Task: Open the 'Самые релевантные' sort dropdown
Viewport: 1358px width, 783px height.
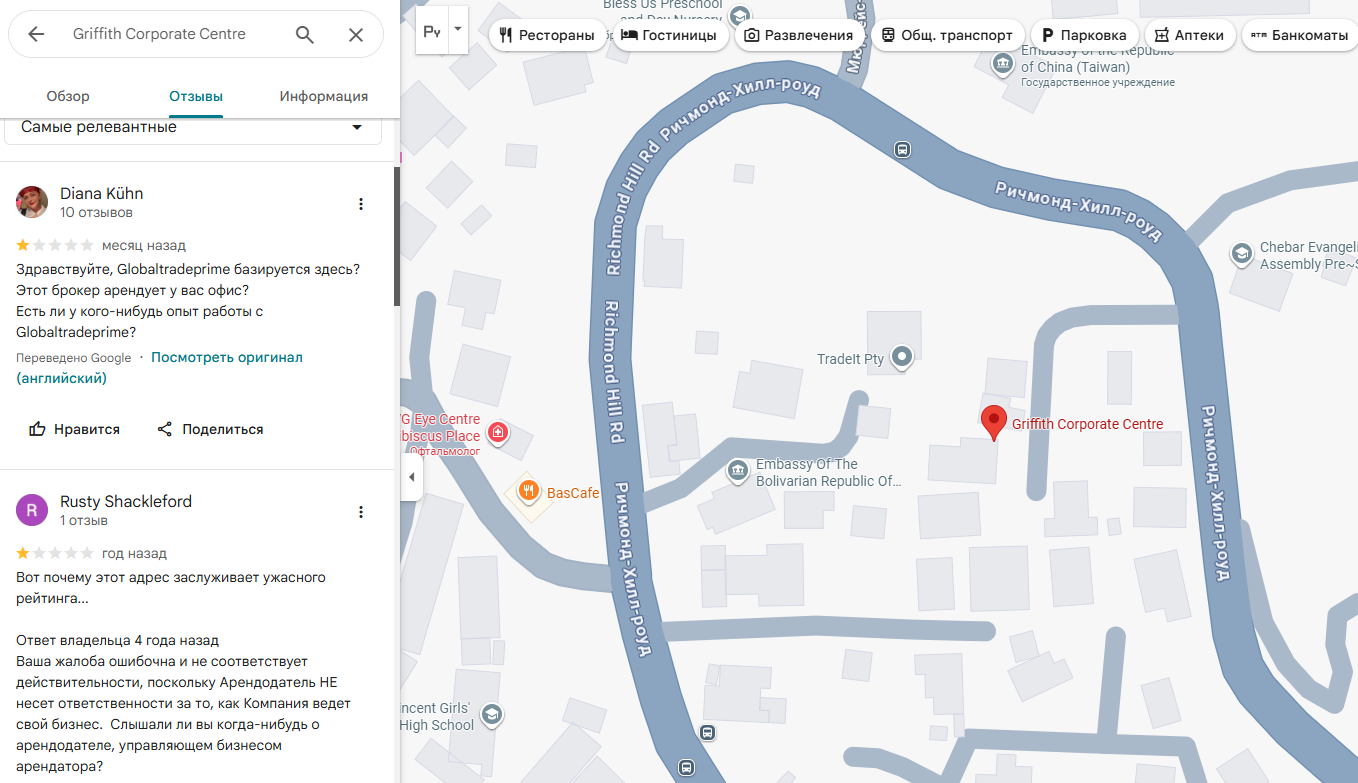Action: [192, 128]
